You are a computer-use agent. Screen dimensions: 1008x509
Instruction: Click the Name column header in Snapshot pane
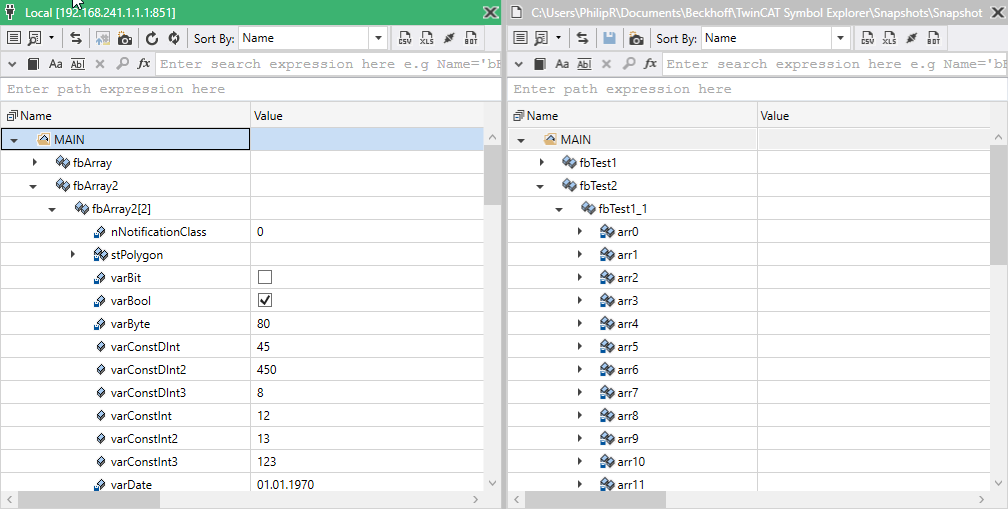[x=633, y=116]
